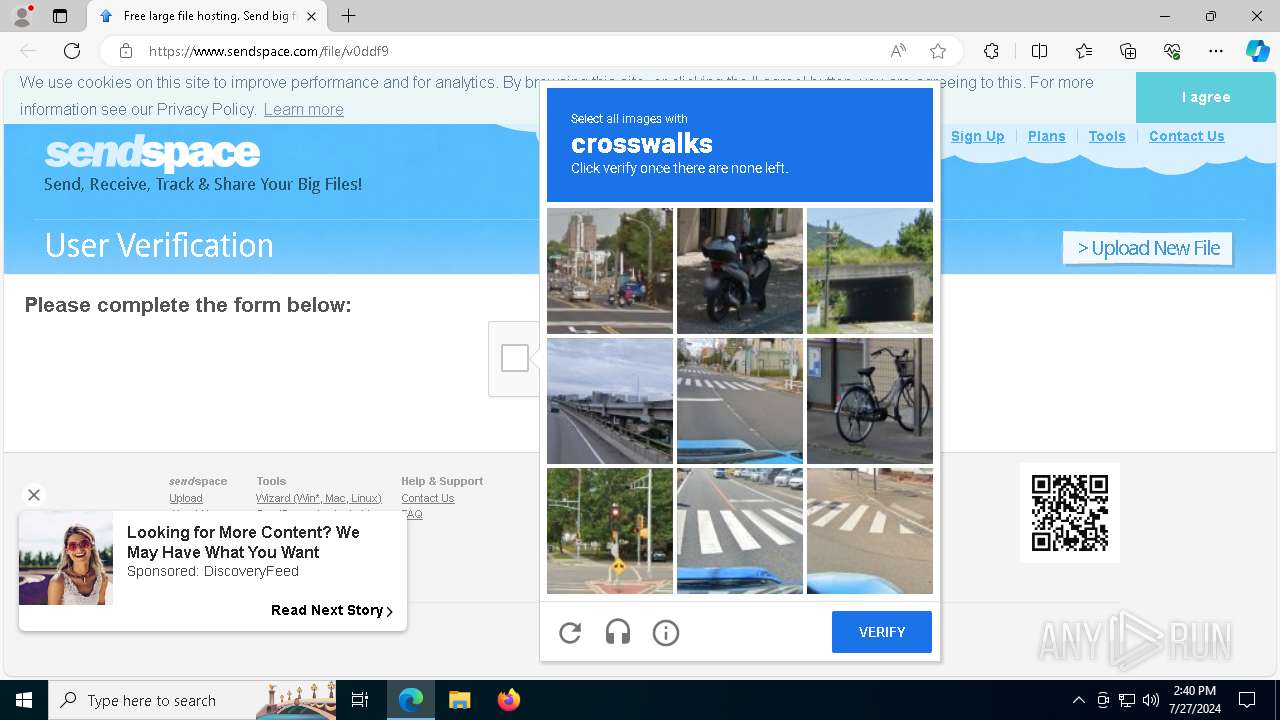The image size is (1280, 720).
Task: Open Split screen view
Action: point(1039,51)
